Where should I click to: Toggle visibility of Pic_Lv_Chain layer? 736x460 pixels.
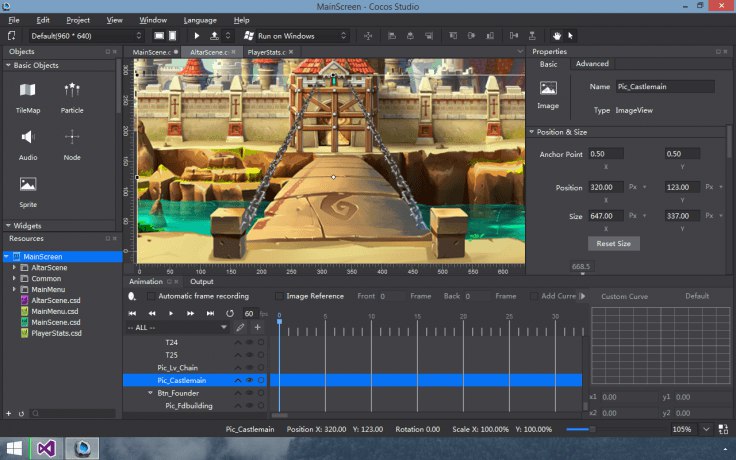point(249,368)
